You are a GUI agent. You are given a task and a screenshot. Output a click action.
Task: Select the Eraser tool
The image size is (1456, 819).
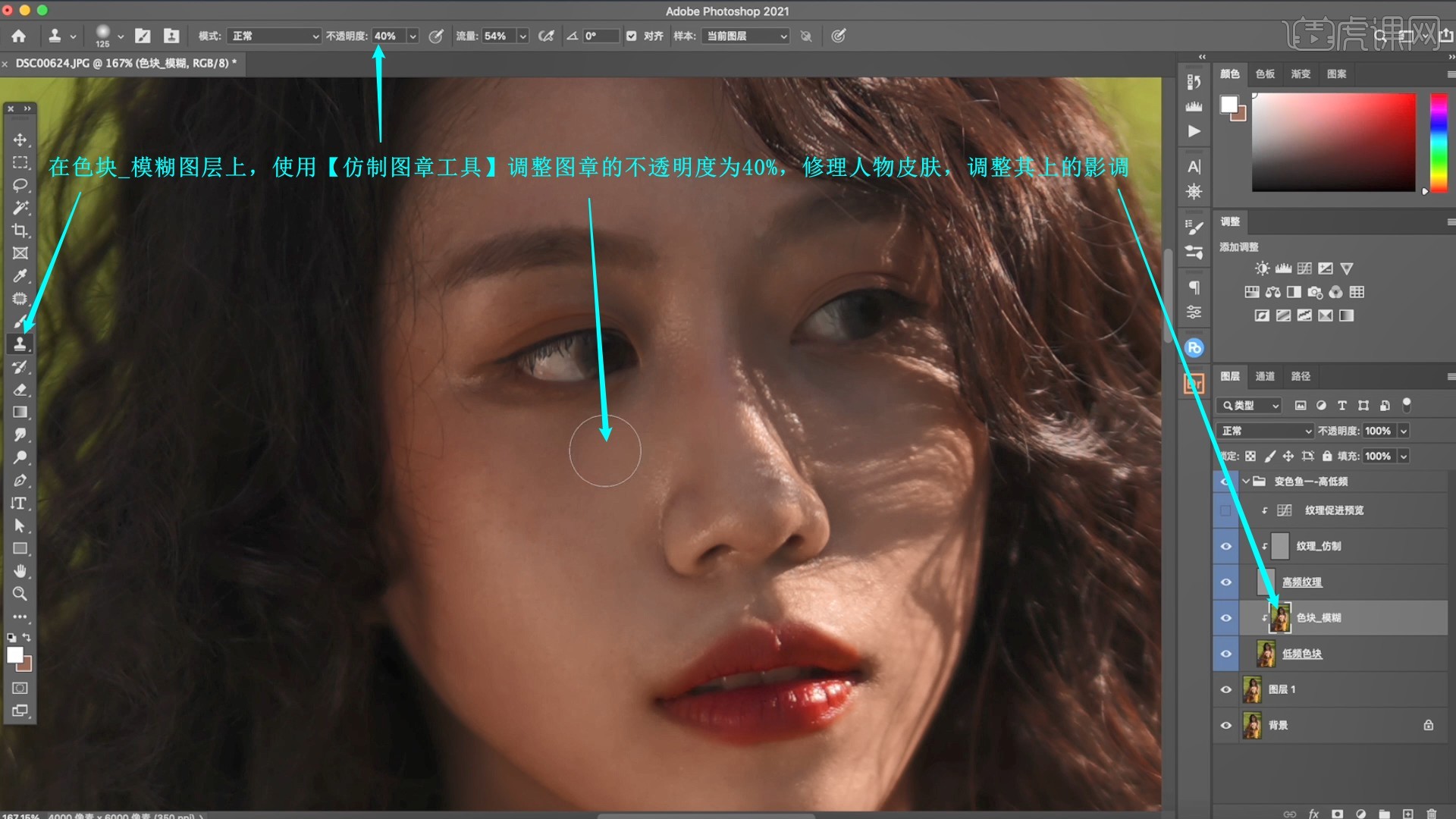[20, 390]
